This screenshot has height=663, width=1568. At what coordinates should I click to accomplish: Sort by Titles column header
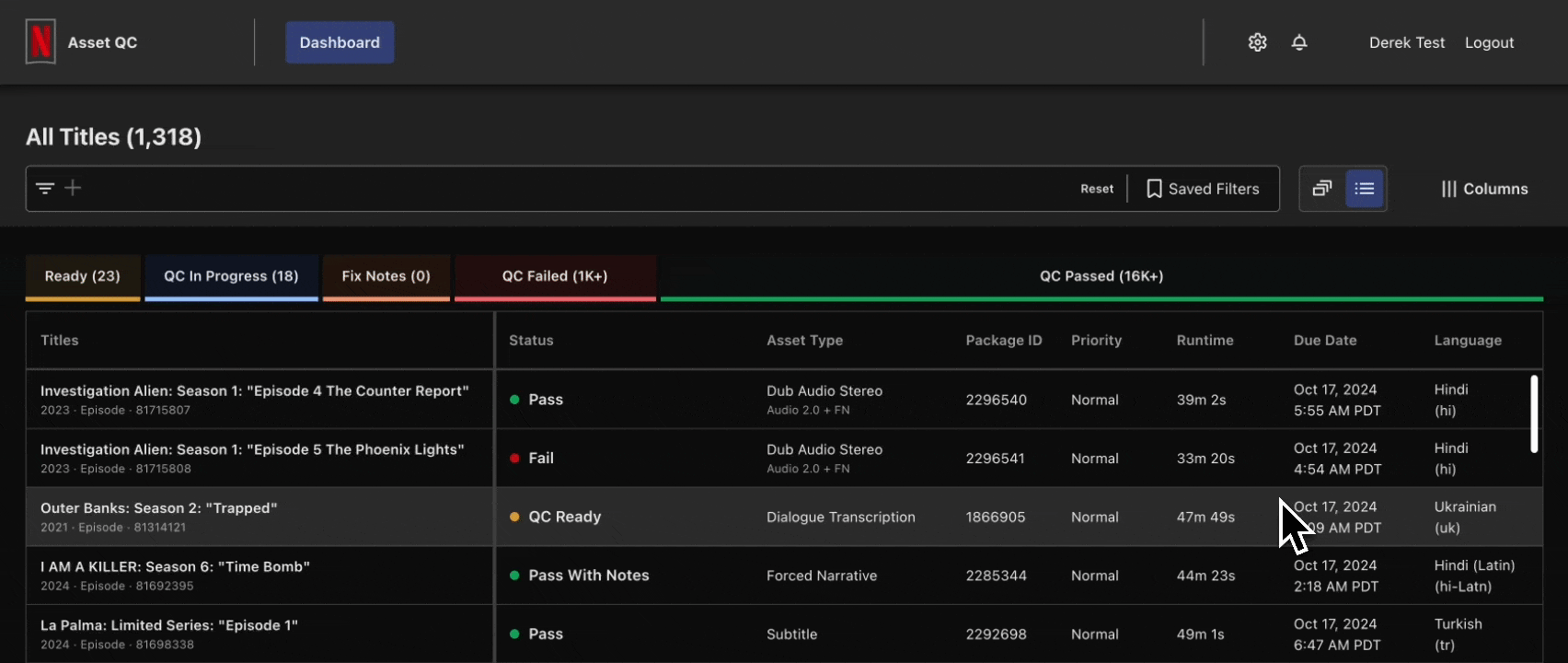click(x=60, y=341)
